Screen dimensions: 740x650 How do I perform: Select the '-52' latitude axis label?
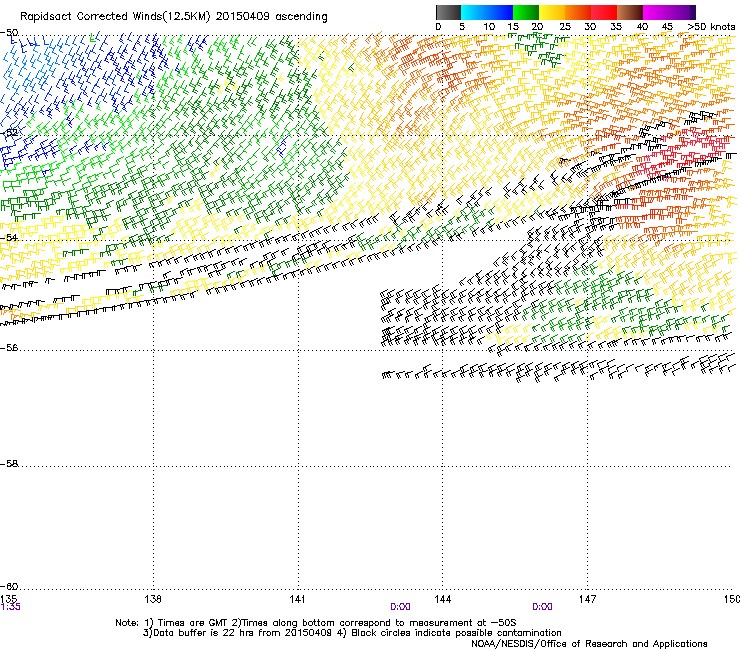click(9, 133)
